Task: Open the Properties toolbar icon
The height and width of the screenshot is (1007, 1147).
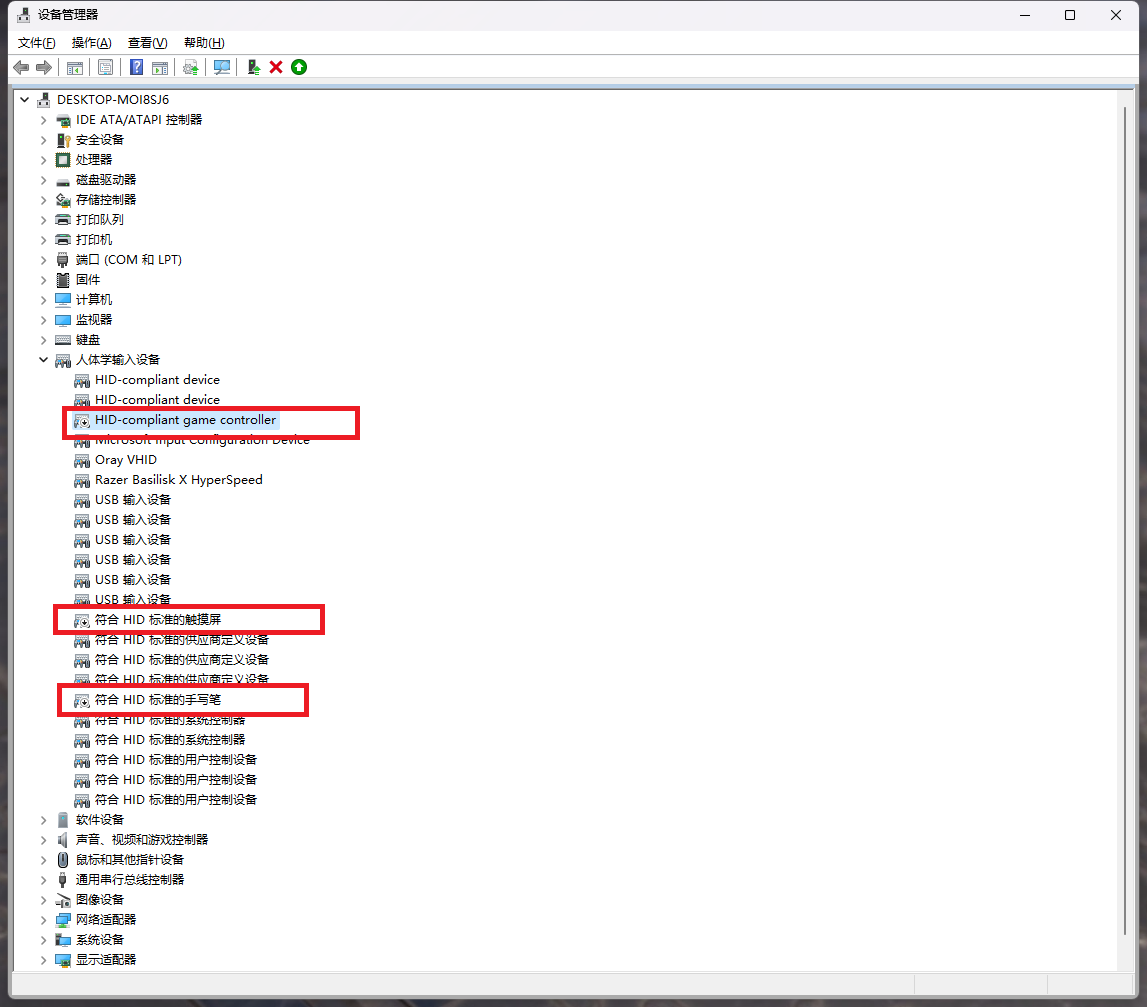Action: [105, 67]
